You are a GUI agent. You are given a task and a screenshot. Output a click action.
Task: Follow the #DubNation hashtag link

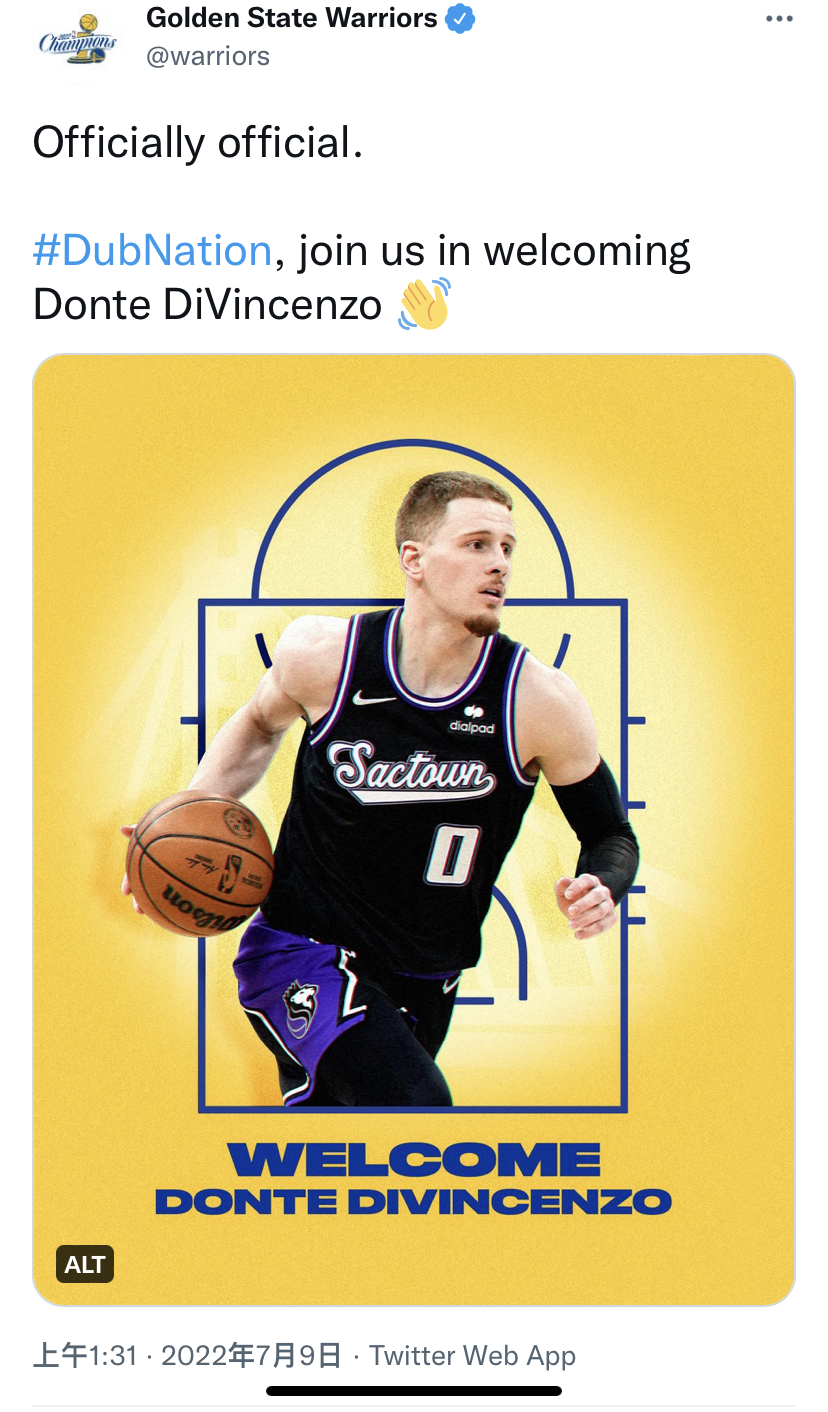click(x=152, y=250)
